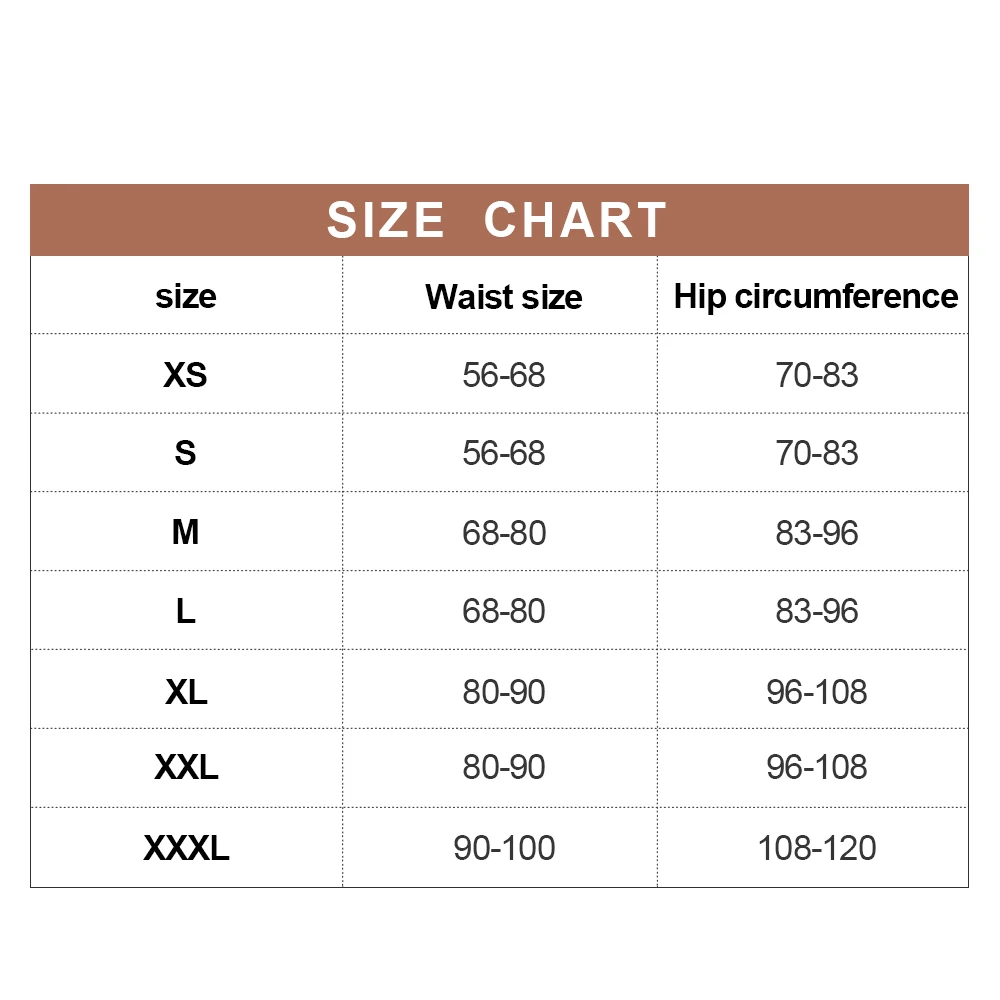Select waist value 68-80 in M row
Screen dimensions: 1000x1000
click(x=503, y=533)
